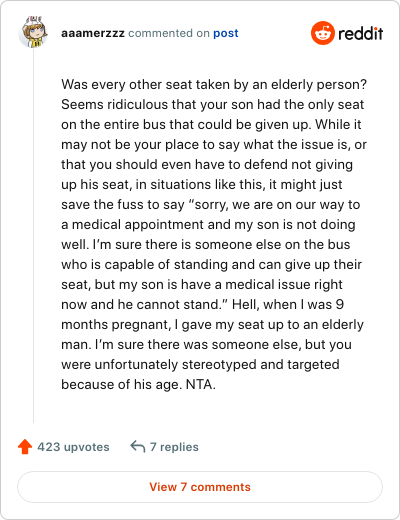
Task: Click the "NTA." verdict in the comment
Action: (201, 384)
